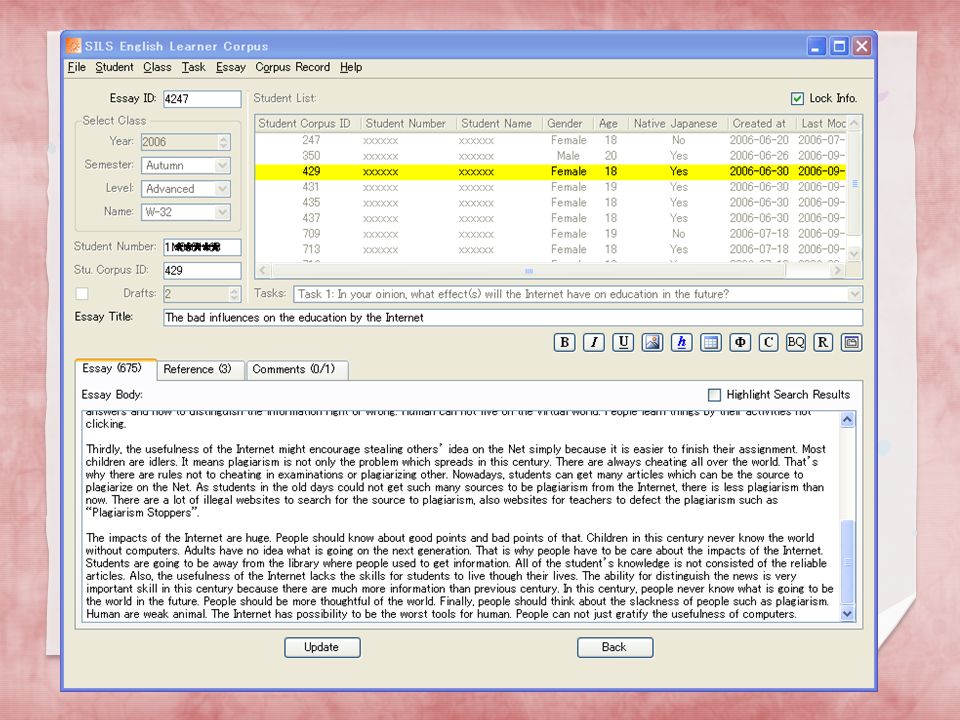960x720 pixels.
Task: Expand the Tasks dropdown list
Action: click(x=855, y=294)
